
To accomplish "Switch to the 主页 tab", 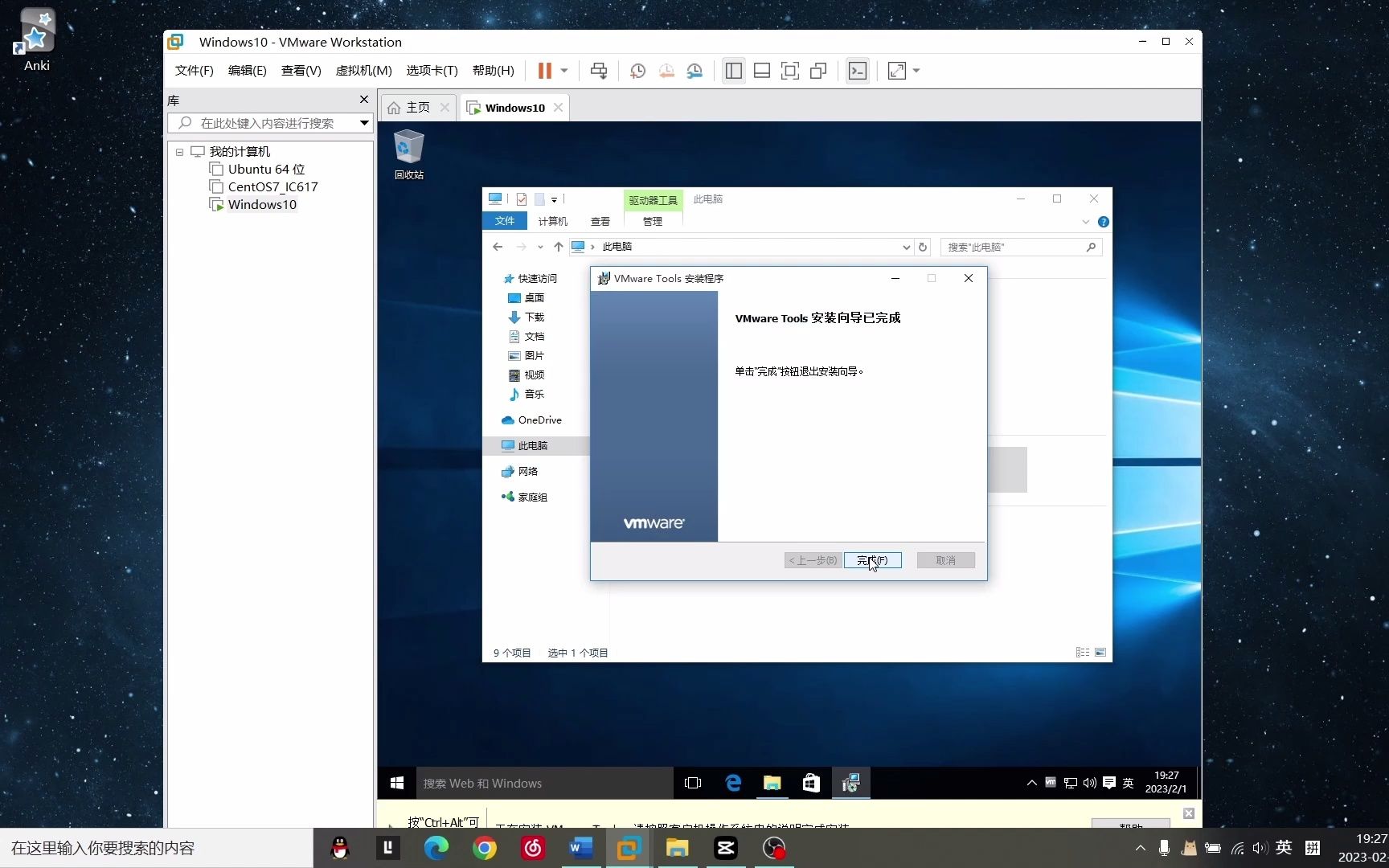I will click(x=417, y=107).
